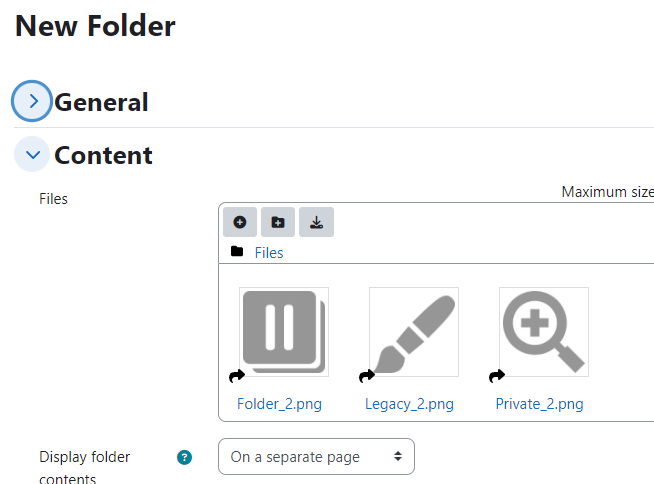This screenshot has height=484, width=654.
Task: Click the help icon beside Display folder contents
Action: pos(184,457)
